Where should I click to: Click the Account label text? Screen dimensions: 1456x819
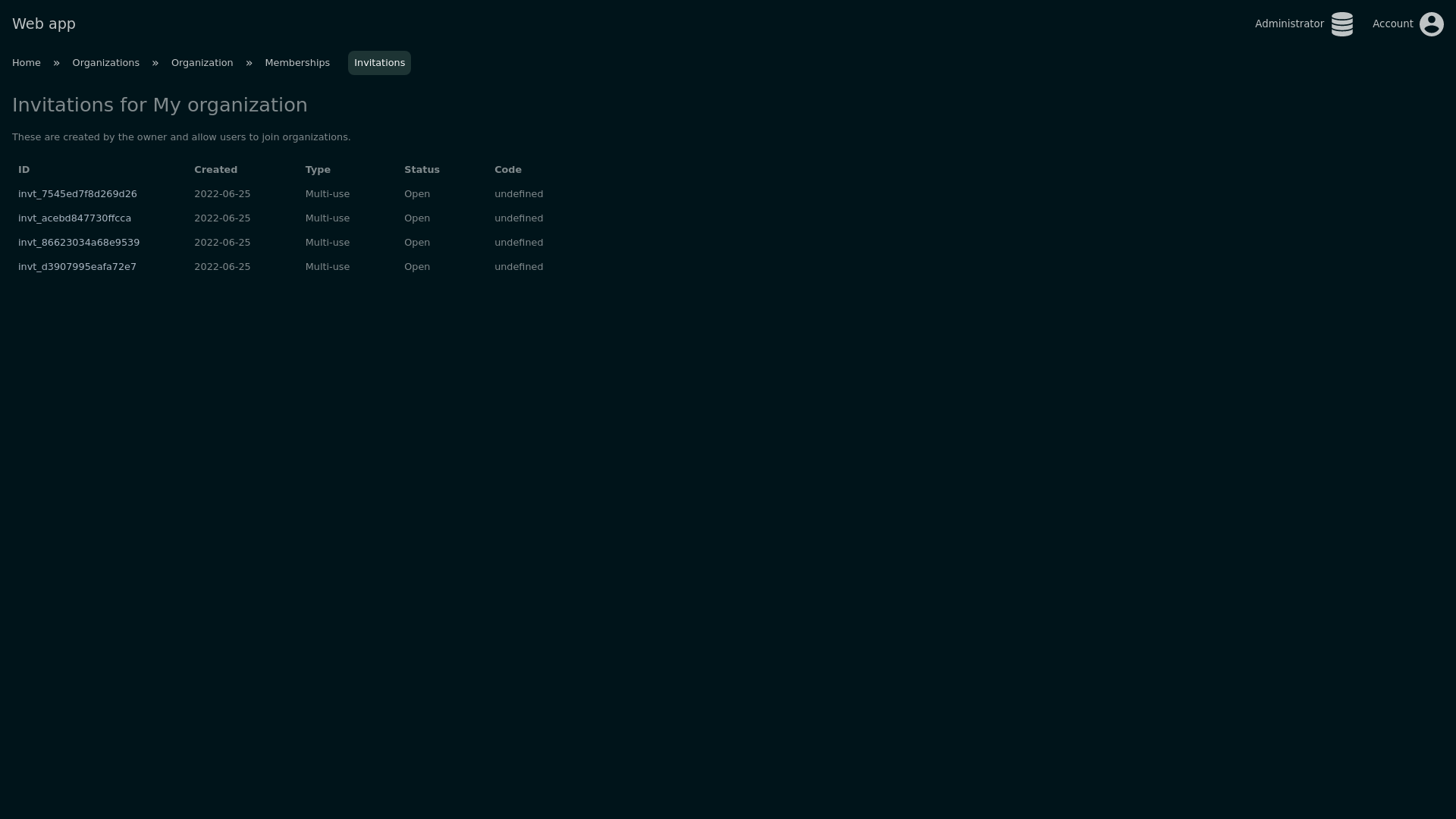click(1392, 24)
